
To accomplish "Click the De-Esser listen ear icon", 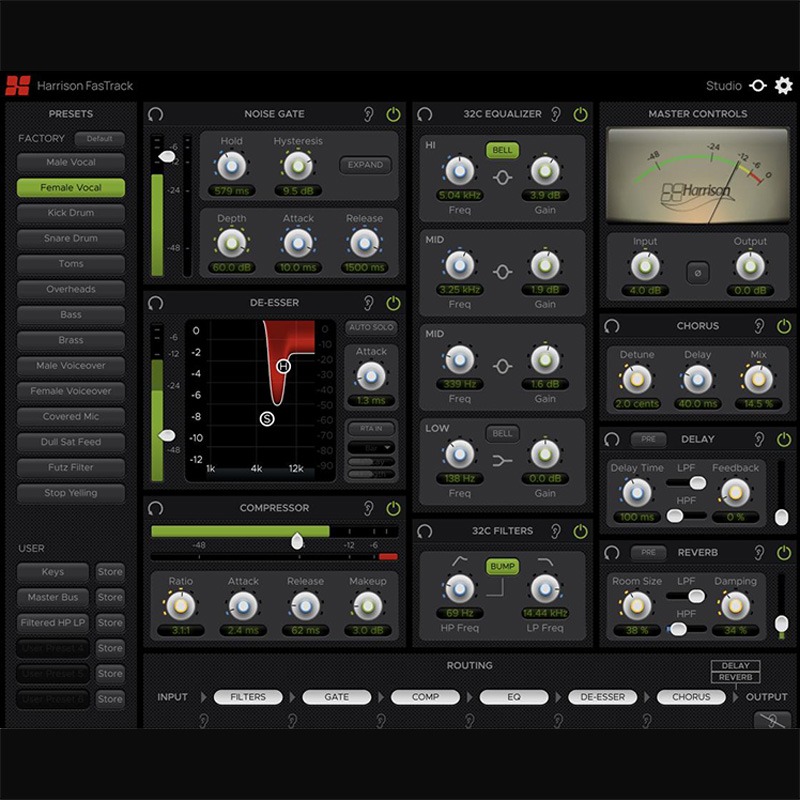I will pyautogui.click(x=368, y=303).
